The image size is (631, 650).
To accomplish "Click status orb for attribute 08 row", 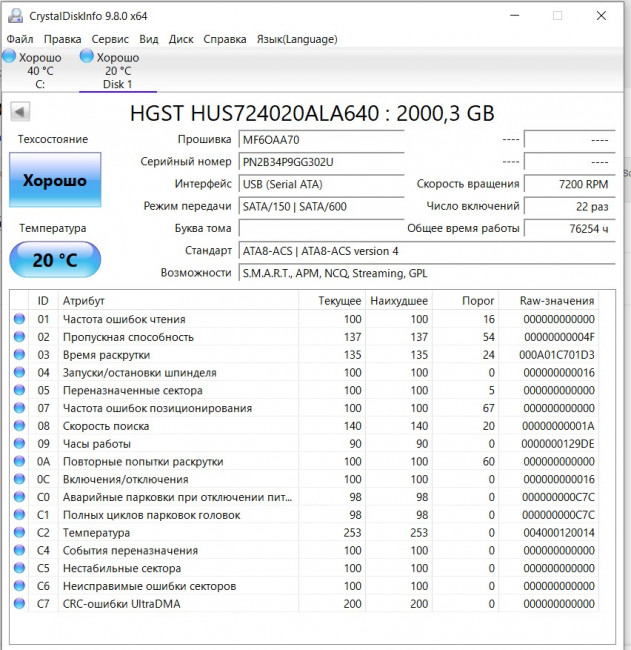I will [19, 426].
